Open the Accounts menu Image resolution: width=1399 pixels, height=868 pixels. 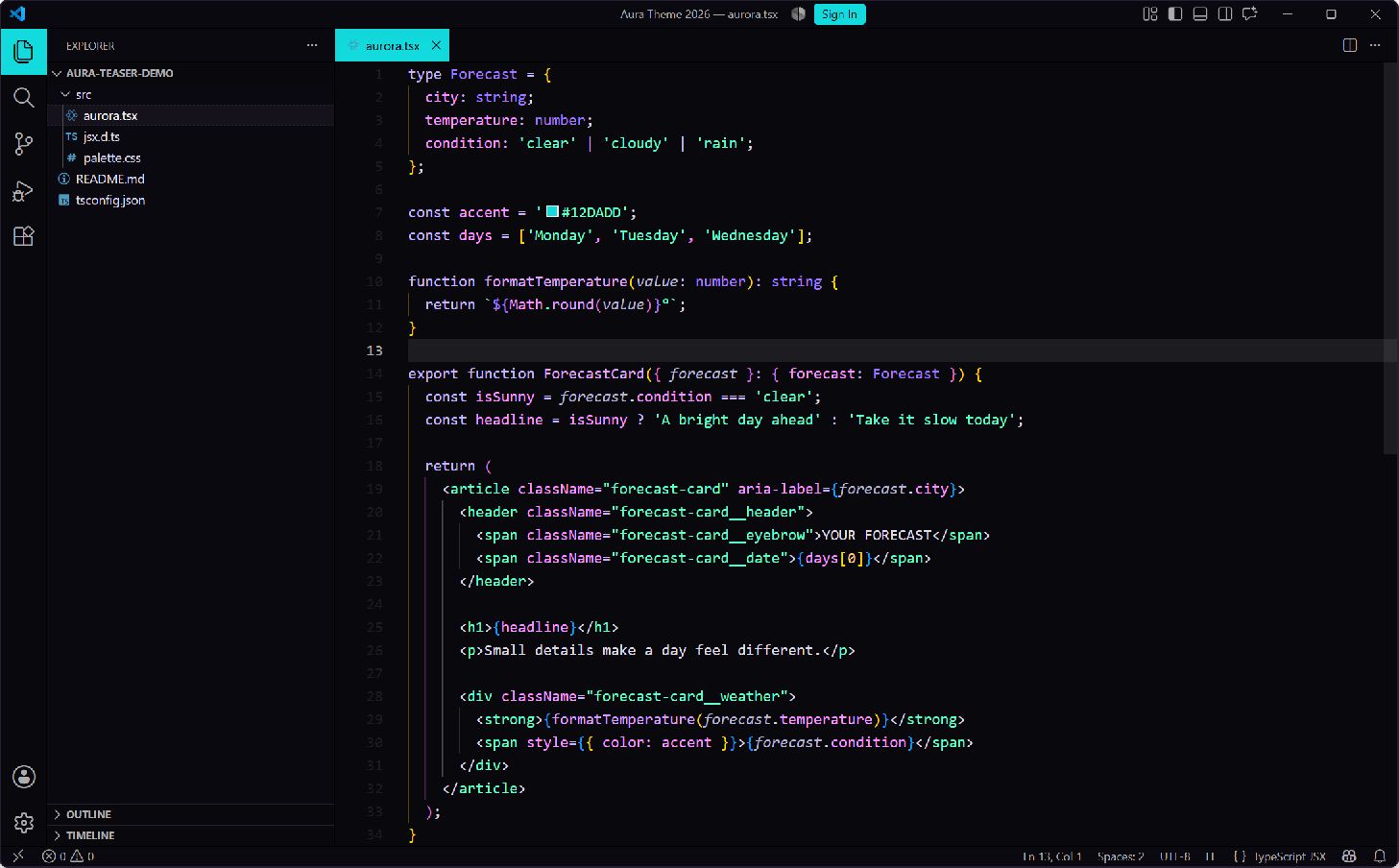(24, 777)
